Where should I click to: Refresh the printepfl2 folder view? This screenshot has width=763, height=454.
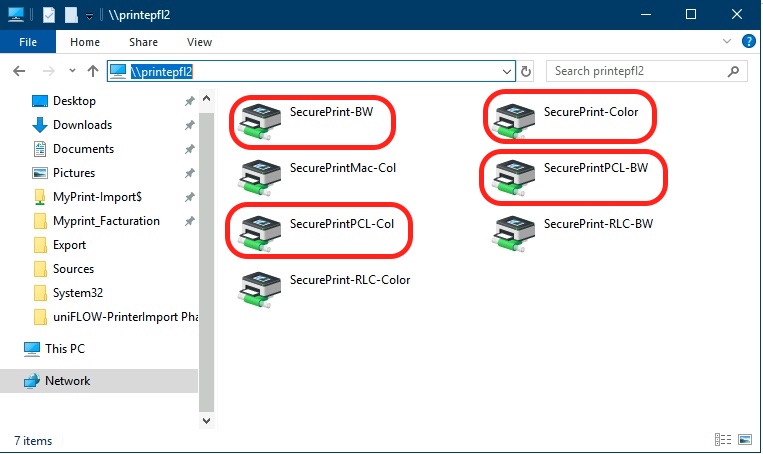(526, 72)
